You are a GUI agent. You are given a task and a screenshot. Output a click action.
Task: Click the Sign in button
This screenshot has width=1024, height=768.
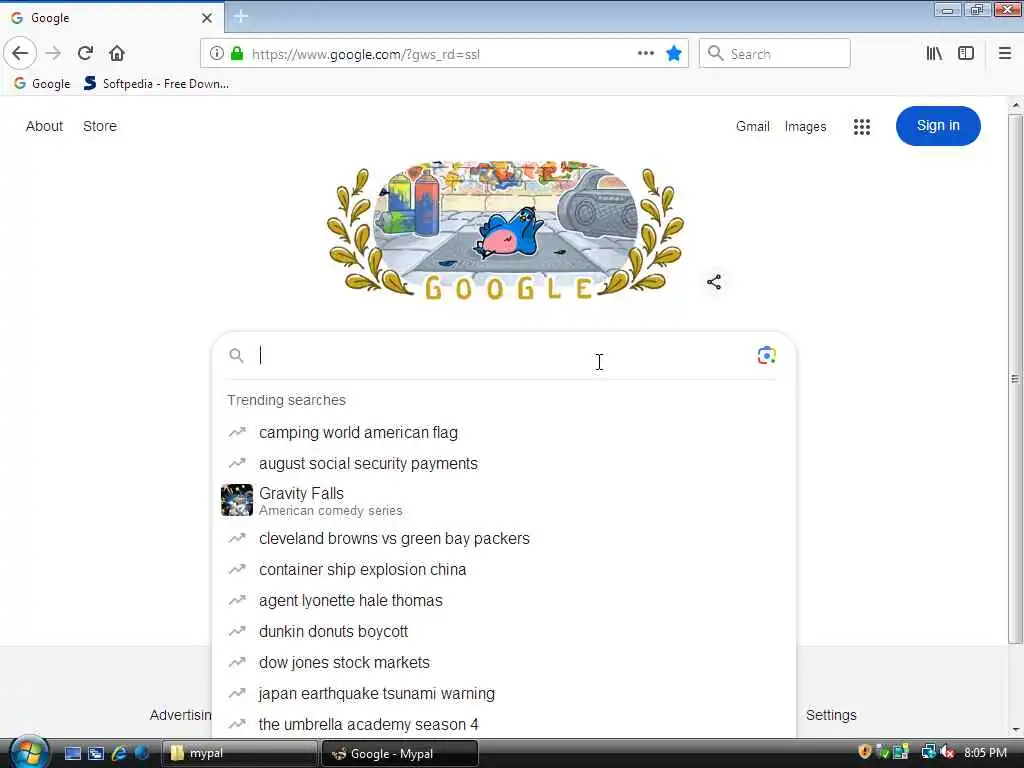coord(938,126)
